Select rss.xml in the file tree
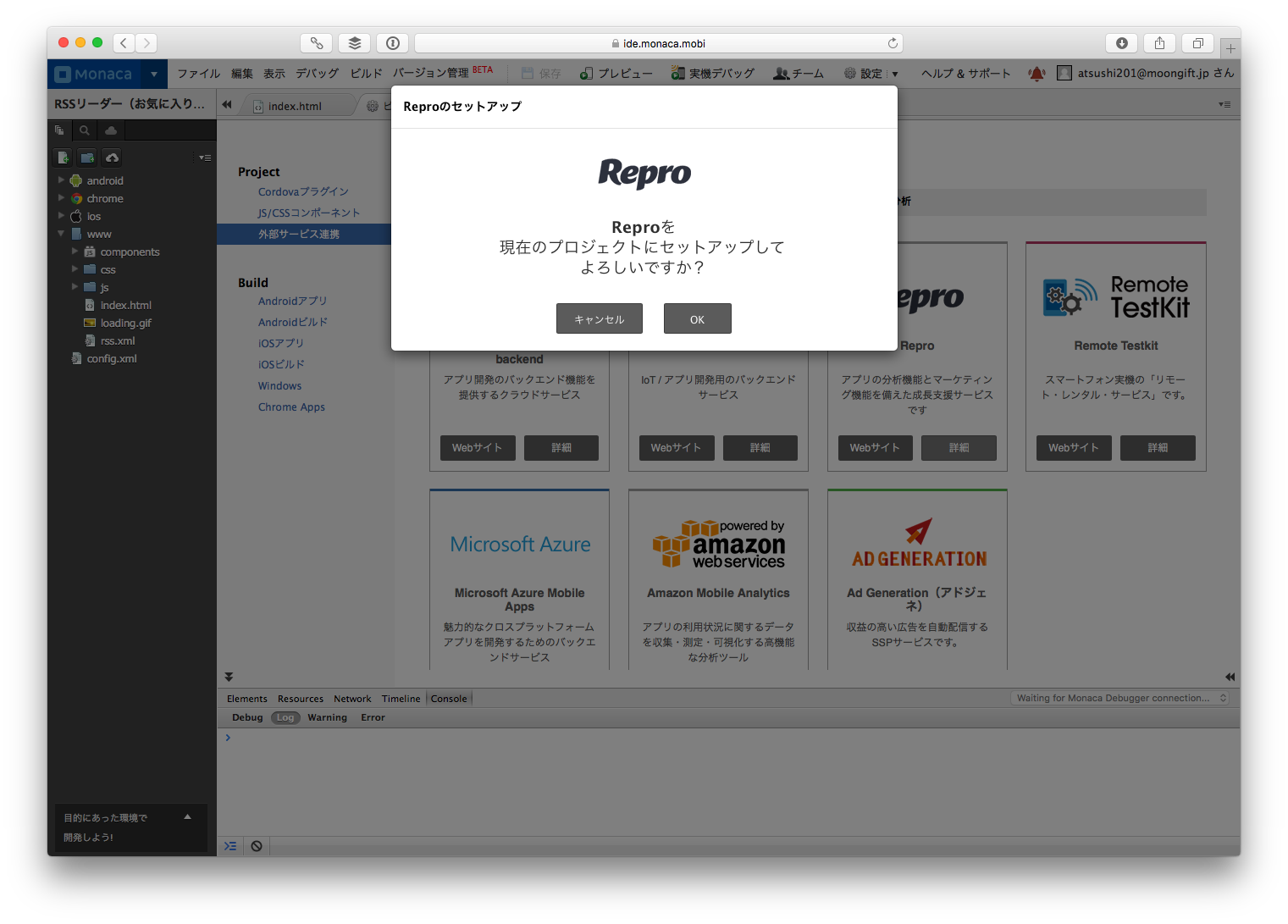The height and width of the screenshot is (924, 1288). pyautogui.click(x=118, y=340)
